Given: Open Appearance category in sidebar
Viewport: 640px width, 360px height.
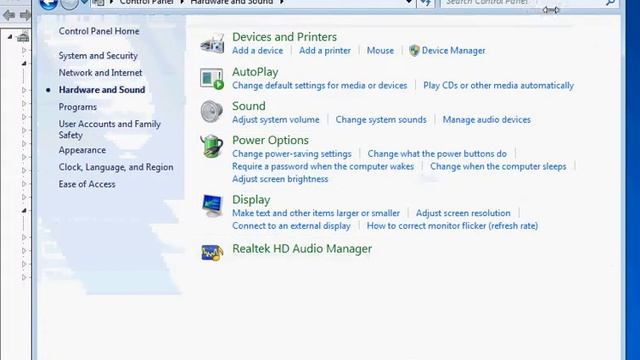Looking at the screenshot, I should tap(82, 150).
